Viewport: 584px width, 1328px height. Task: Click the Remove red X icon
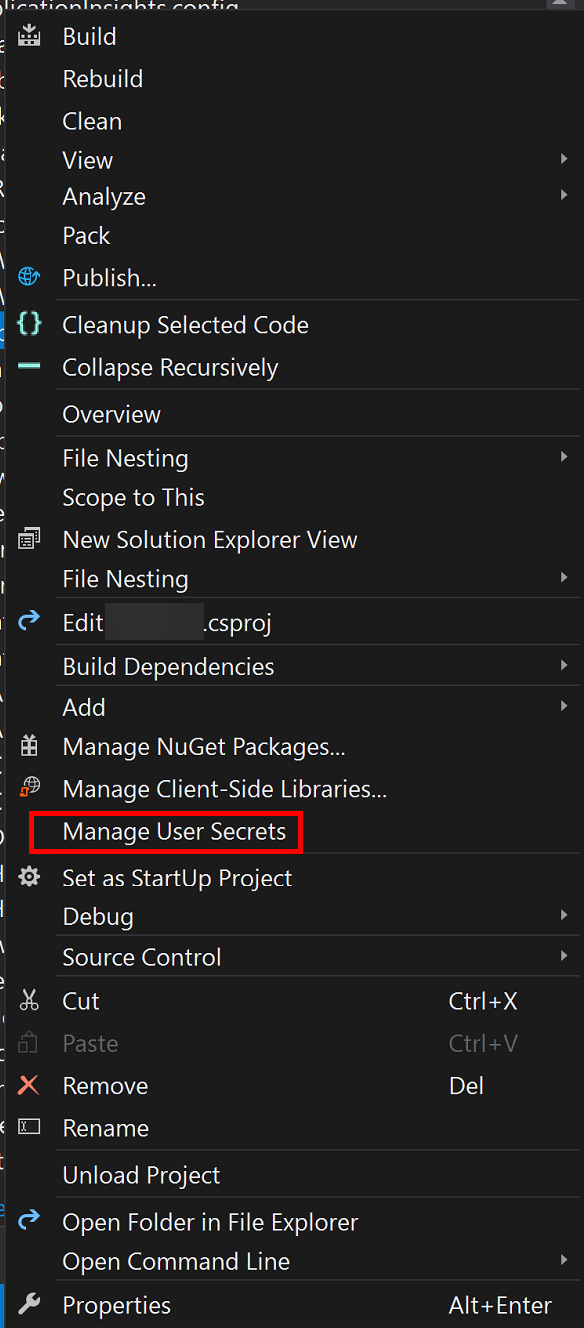[x=30, y=1085]
